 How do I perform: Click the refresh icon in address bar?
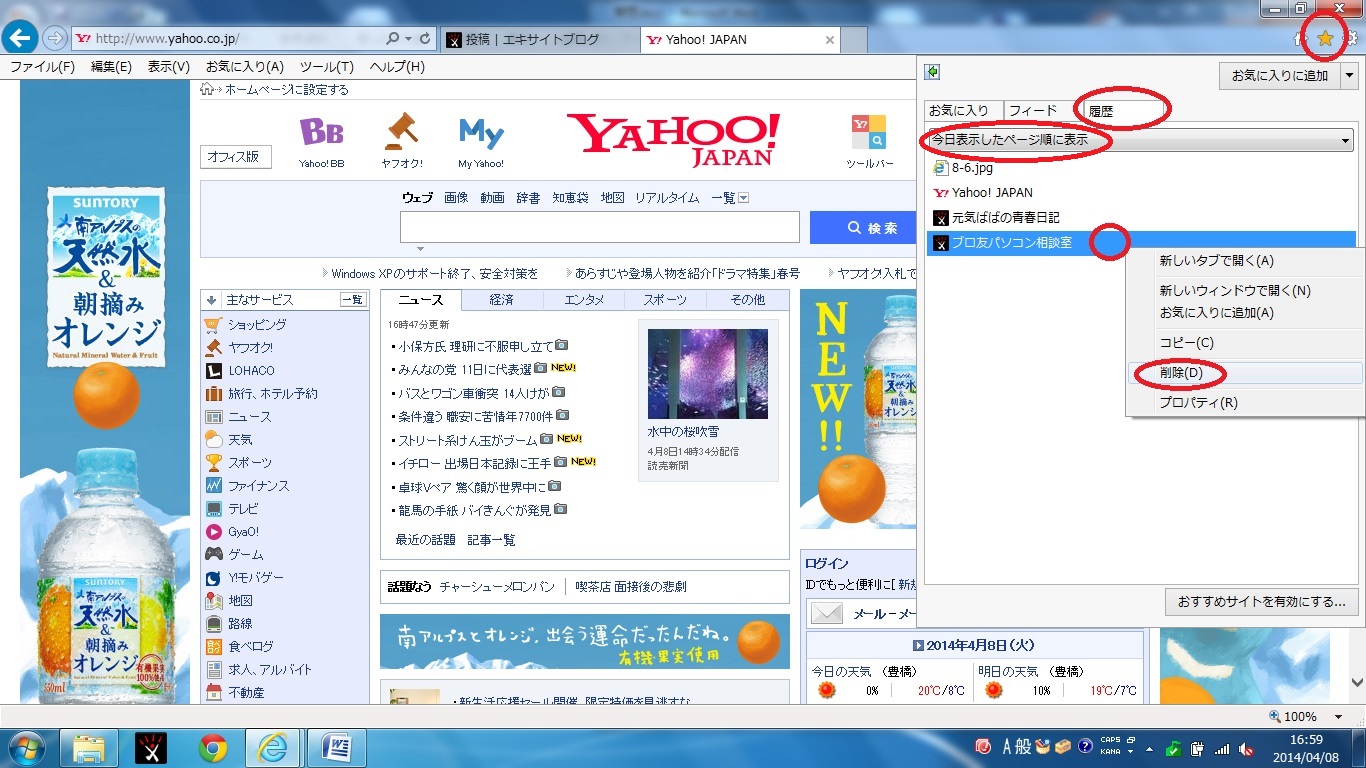point(426,39)
